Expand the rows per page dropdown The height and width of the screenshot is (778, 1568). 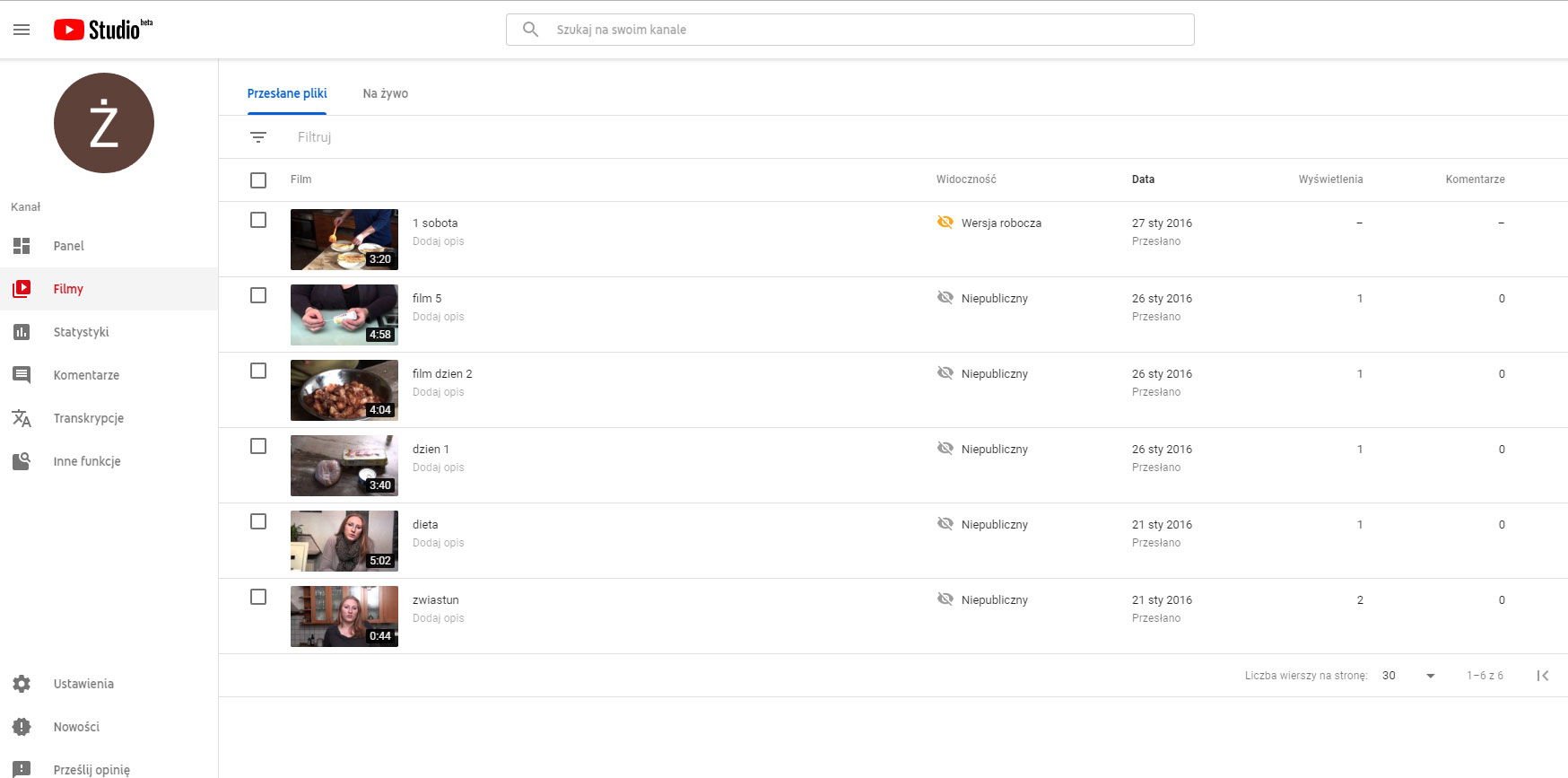coord(1430,676)
